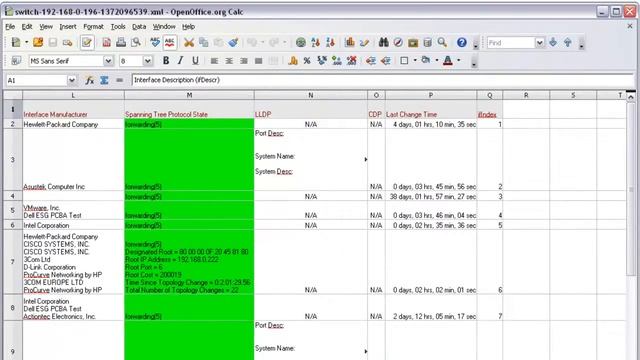Apply Percent number format
Viewport: 640px width, 360px height.
307,61
